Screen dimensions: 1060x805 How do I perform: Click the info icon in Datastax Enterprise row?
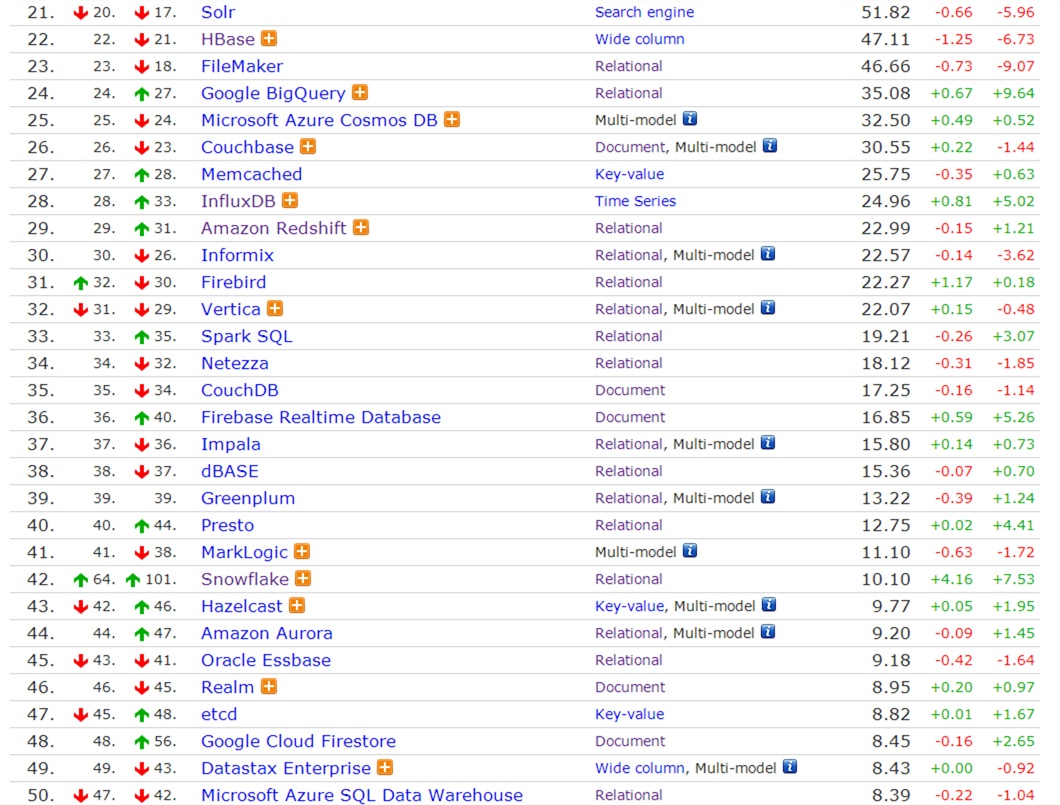(x=790, y=767)
